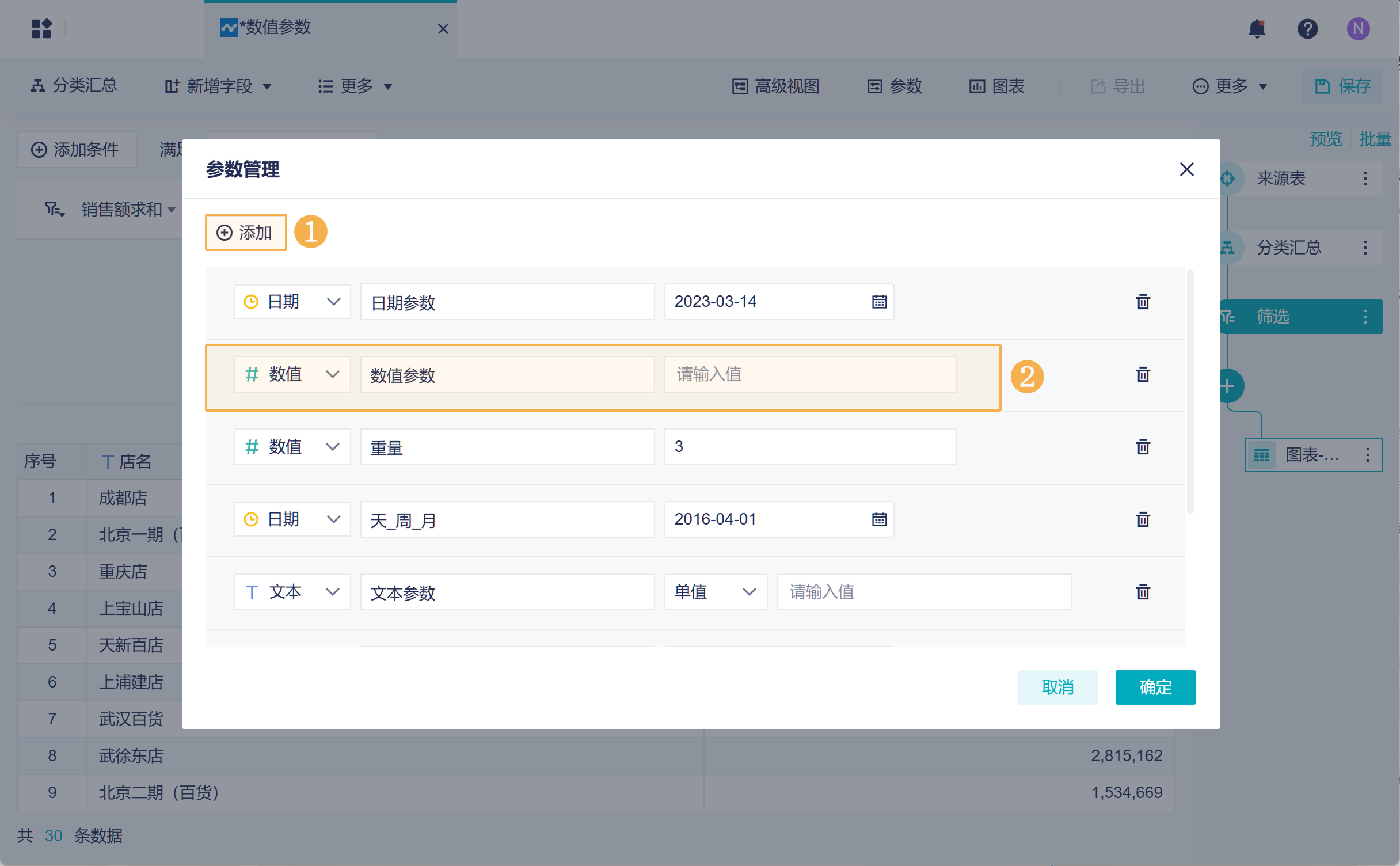The width and height of the screenshot is (1400, 866).
Task: Click trash icon for 文本参数 row
Action: [x=1143, y=592]
